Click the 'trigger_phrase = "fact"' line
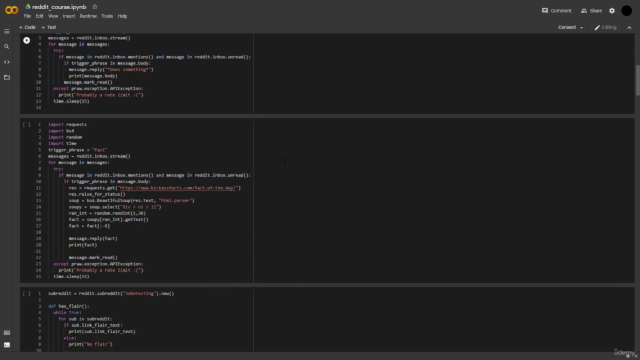Viewport: 640px width, 360px height. (x=78, y=150)
